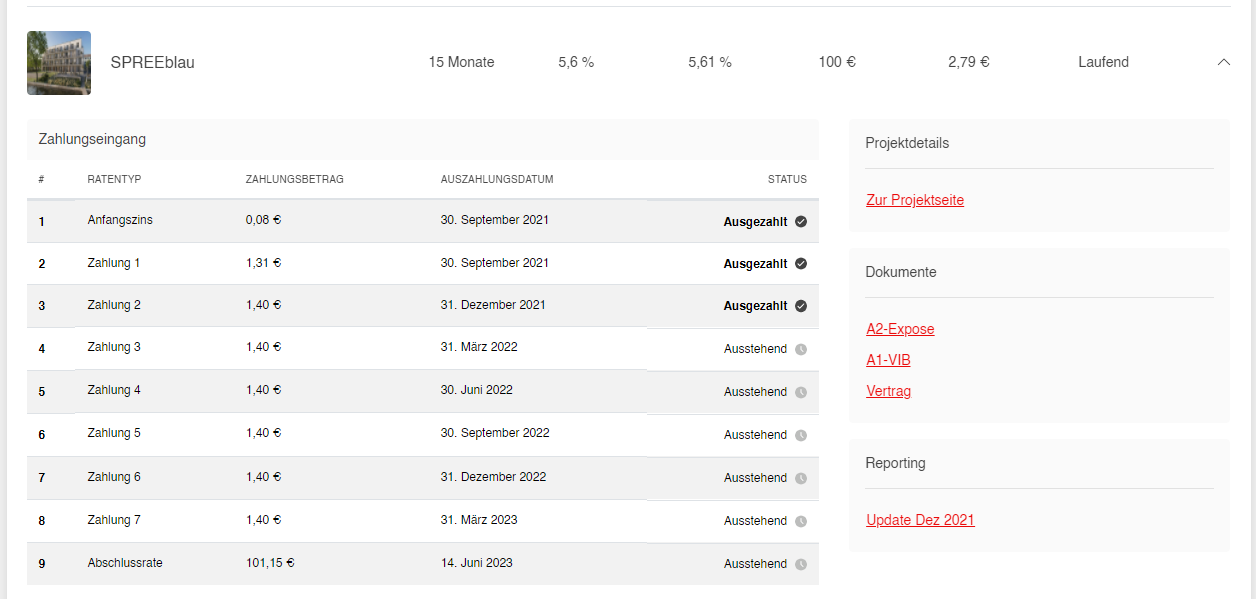Open the A1-VIB document link

coord(888,360)
